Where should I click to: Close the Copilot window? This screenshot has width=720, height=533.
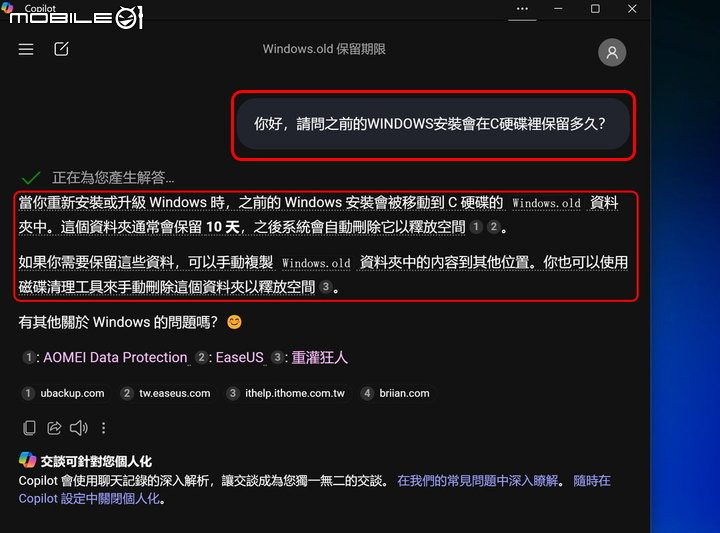click(632, 9)
